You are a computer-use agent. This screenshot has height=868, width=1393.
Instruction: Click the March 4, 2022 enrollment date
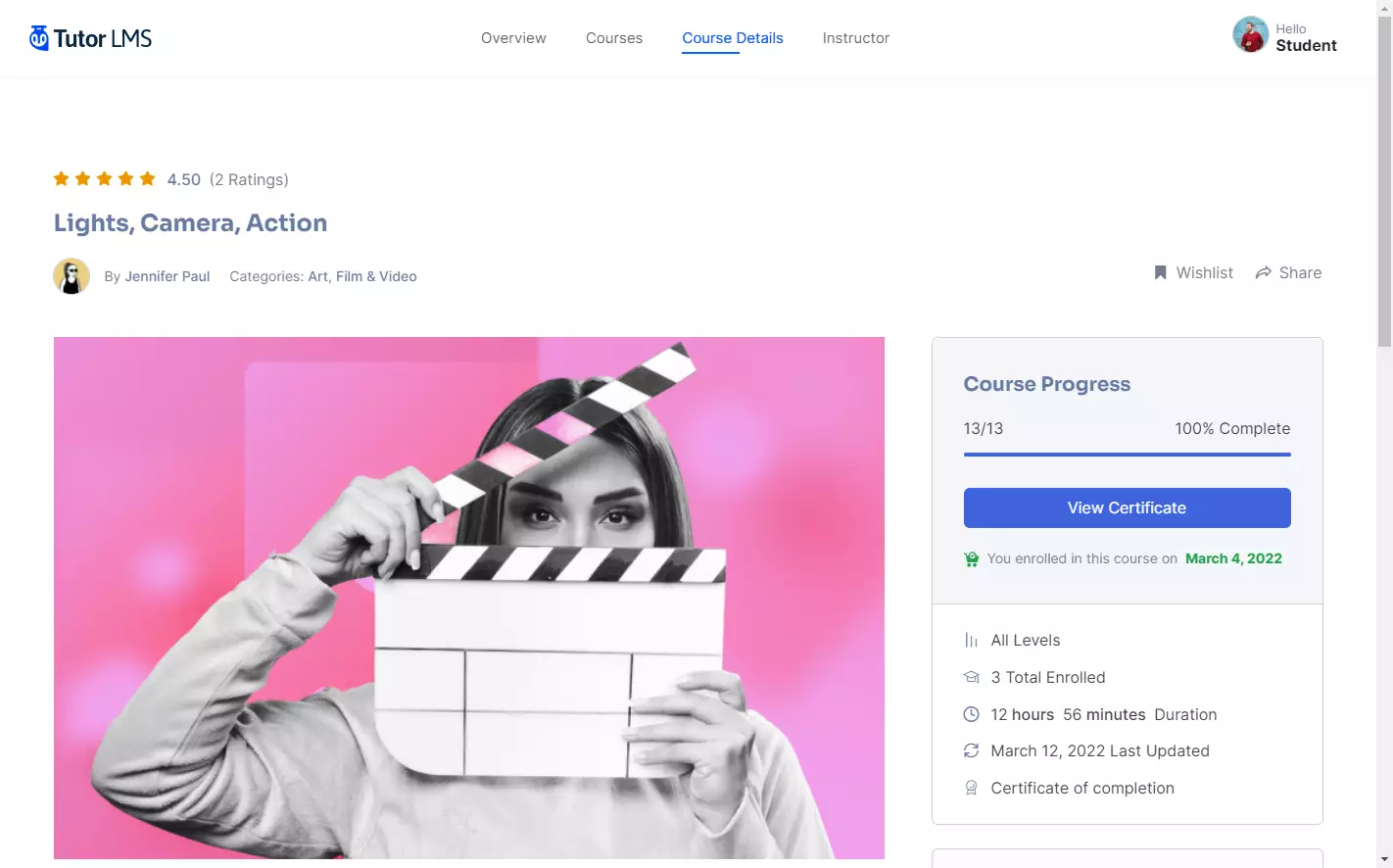click(1233, 558)
